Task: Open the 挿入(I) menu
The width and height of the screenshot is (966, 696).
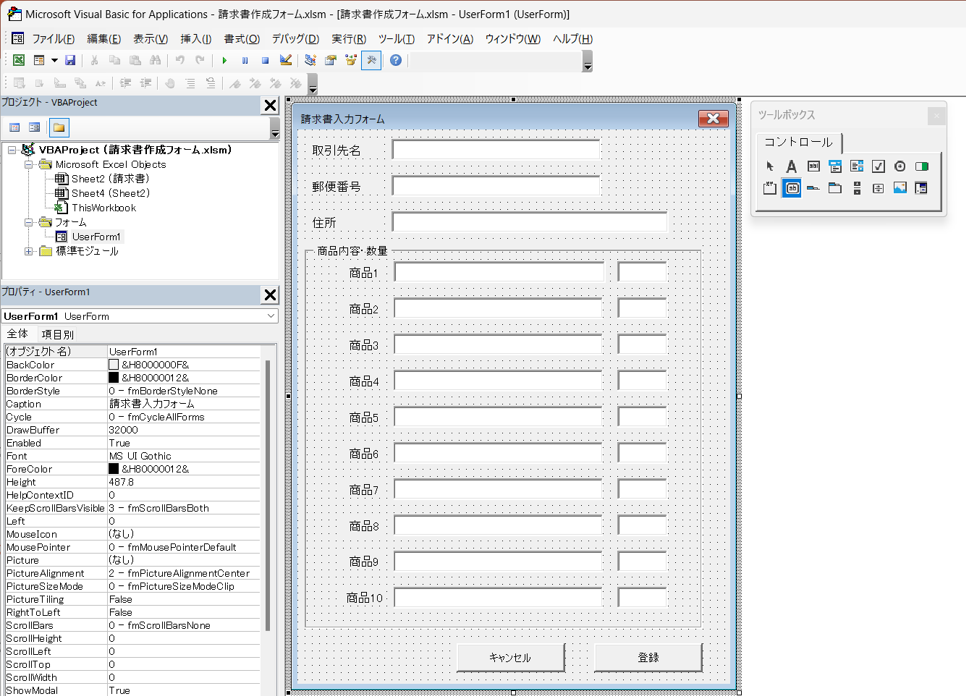Action: coord(195,39)
